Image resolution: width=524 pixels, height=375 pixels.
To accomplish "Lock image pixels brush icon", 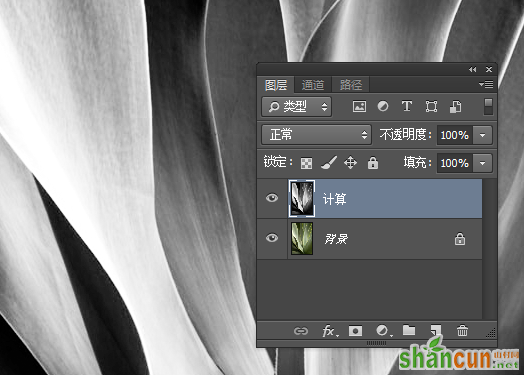I will 329,163.
